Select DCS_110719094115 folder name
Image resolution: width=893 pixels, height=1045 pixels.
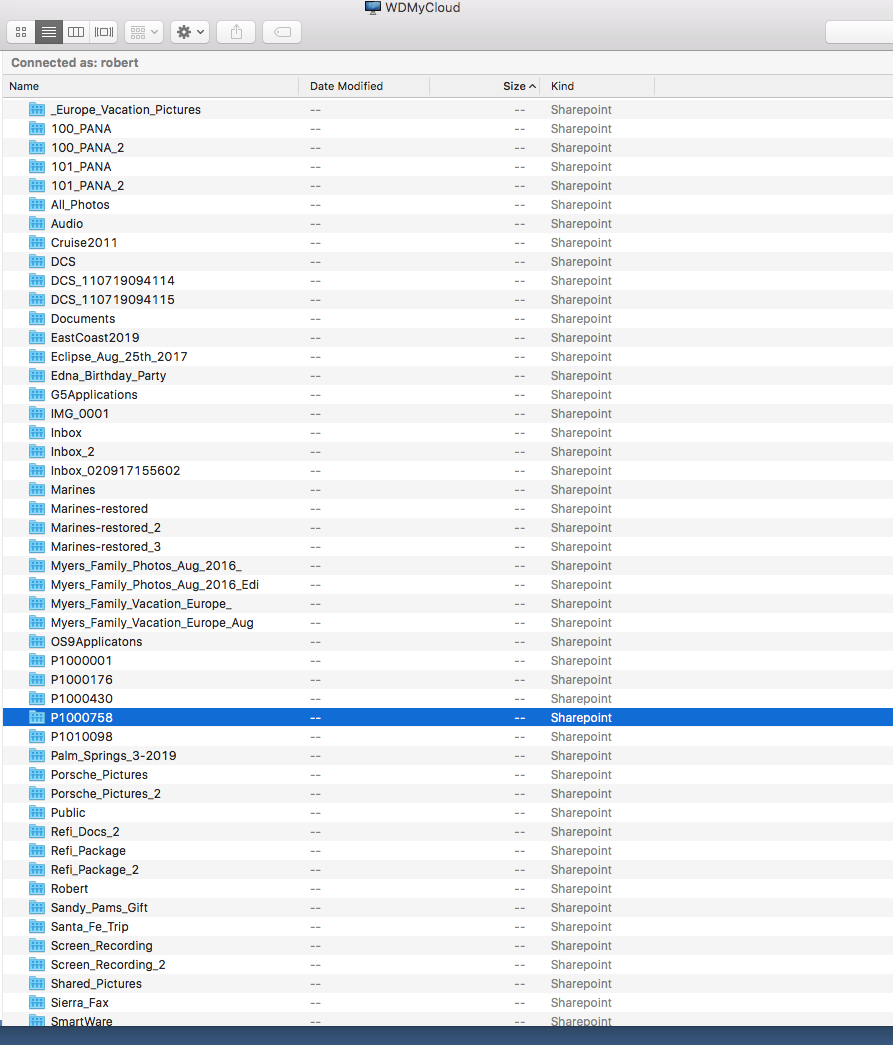click(x=113, y=299)
